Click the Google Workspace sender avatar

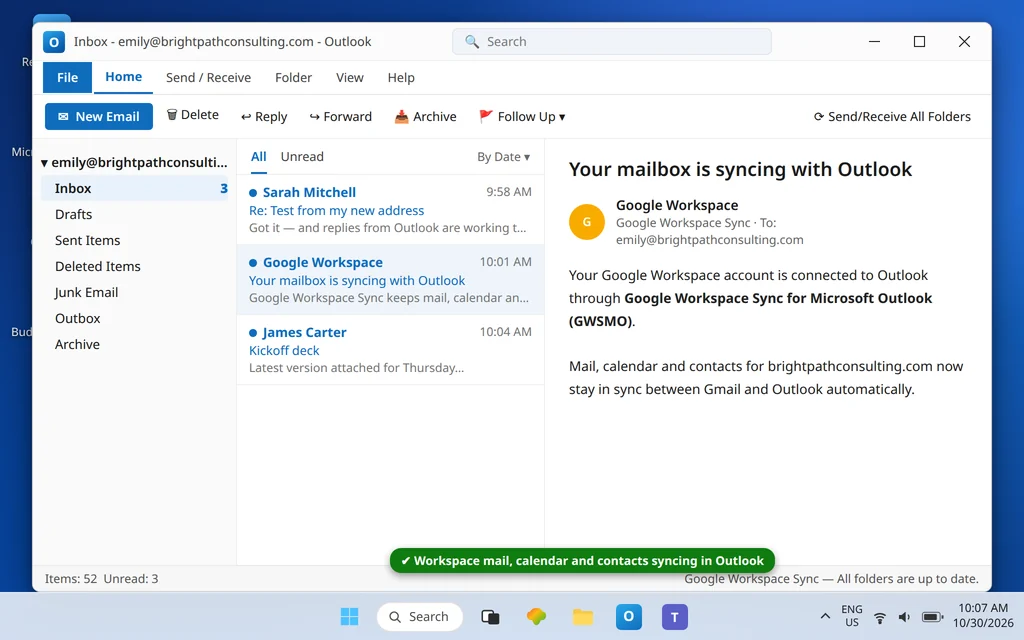point(586,222)
